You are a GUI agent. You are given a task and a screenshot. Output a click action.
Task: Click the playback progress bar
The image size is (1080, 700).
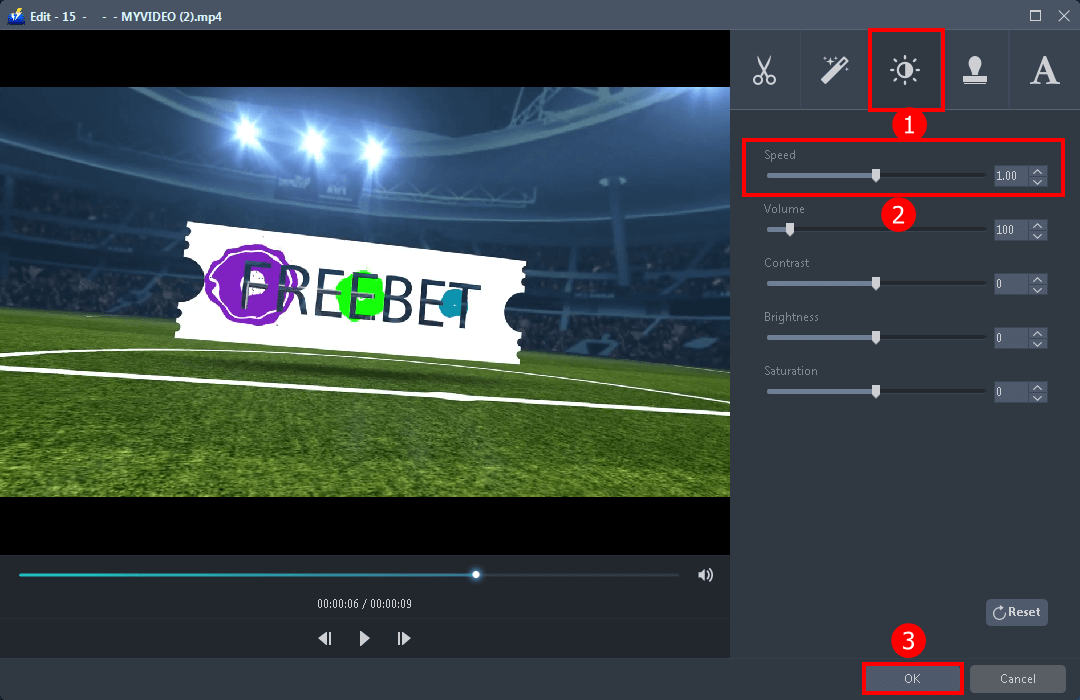click(x=350, y=574)
